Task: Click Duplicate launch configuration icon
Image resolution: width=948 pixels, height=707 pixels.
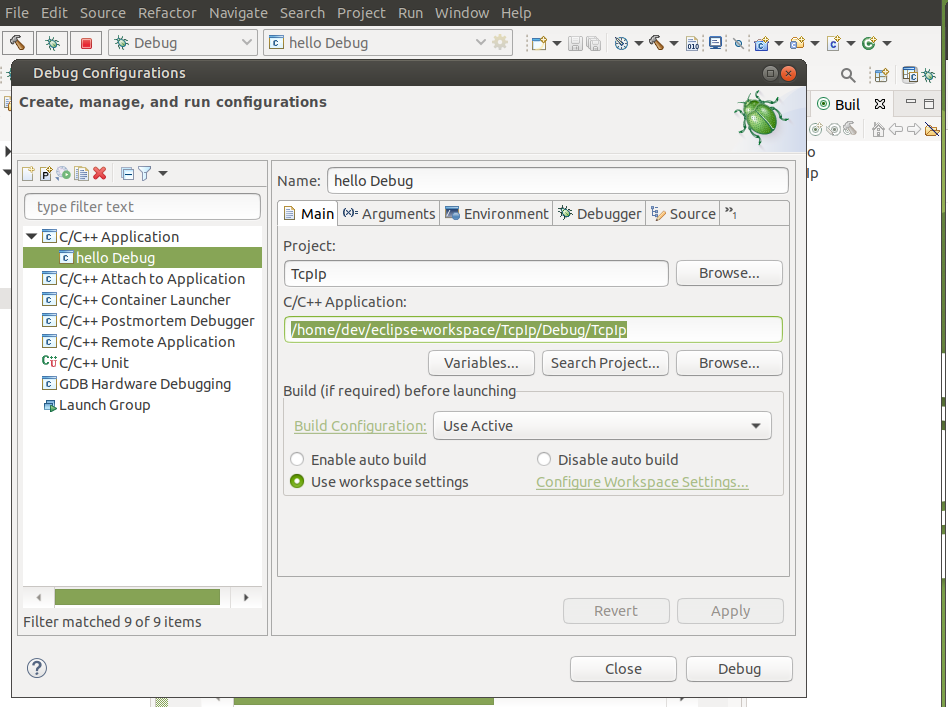Action: [81, 174]
